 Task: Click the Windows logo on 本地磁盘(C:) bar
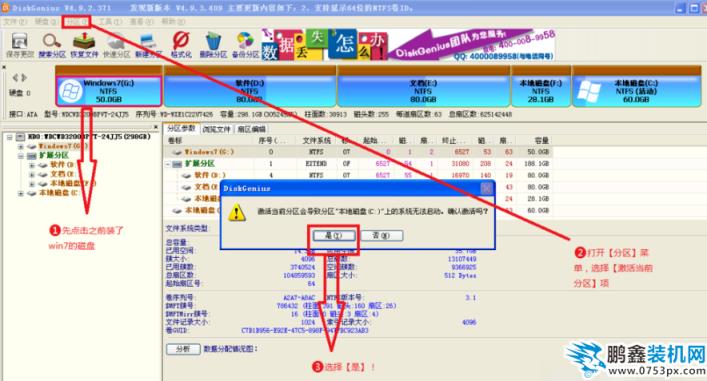pyautogui.click(x=589, y=92)
